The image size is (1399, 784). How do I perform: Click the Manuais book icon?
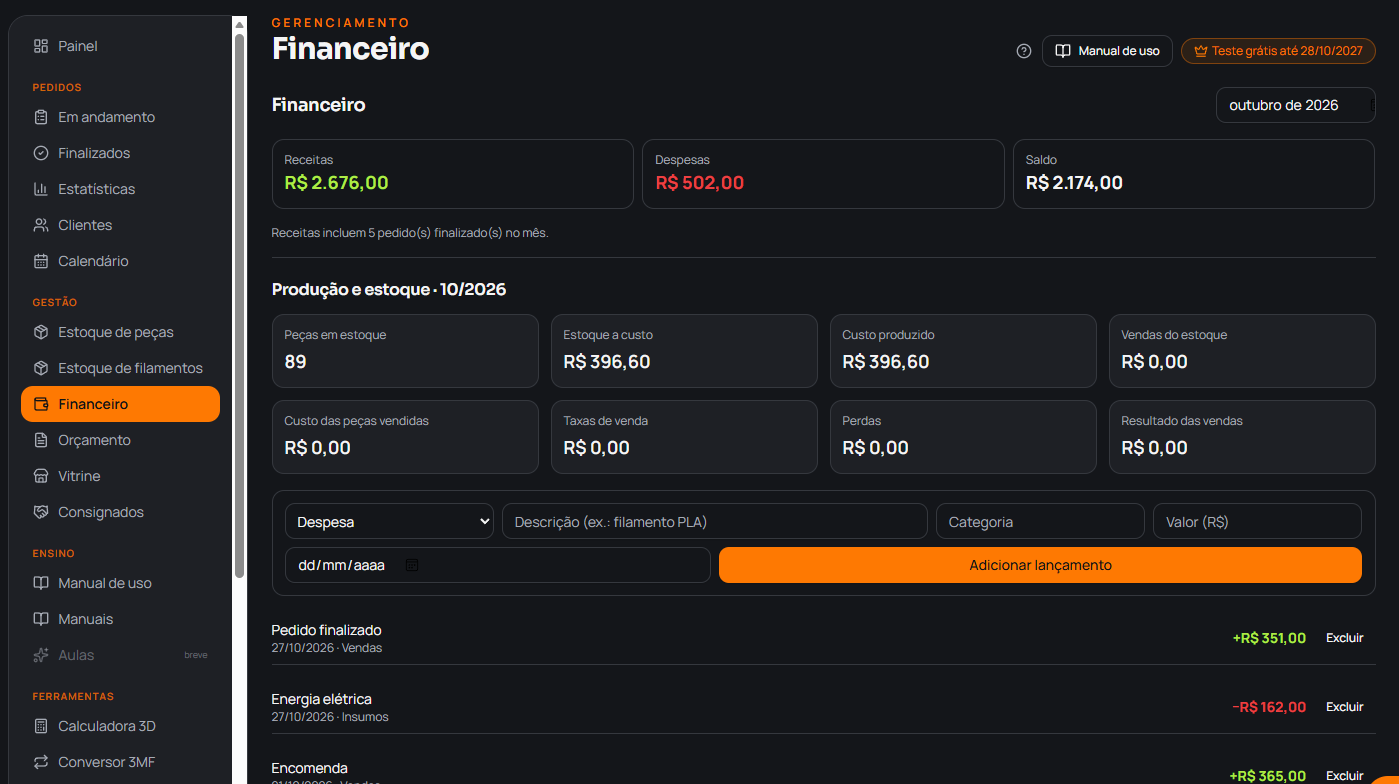(x=41, y=619)
